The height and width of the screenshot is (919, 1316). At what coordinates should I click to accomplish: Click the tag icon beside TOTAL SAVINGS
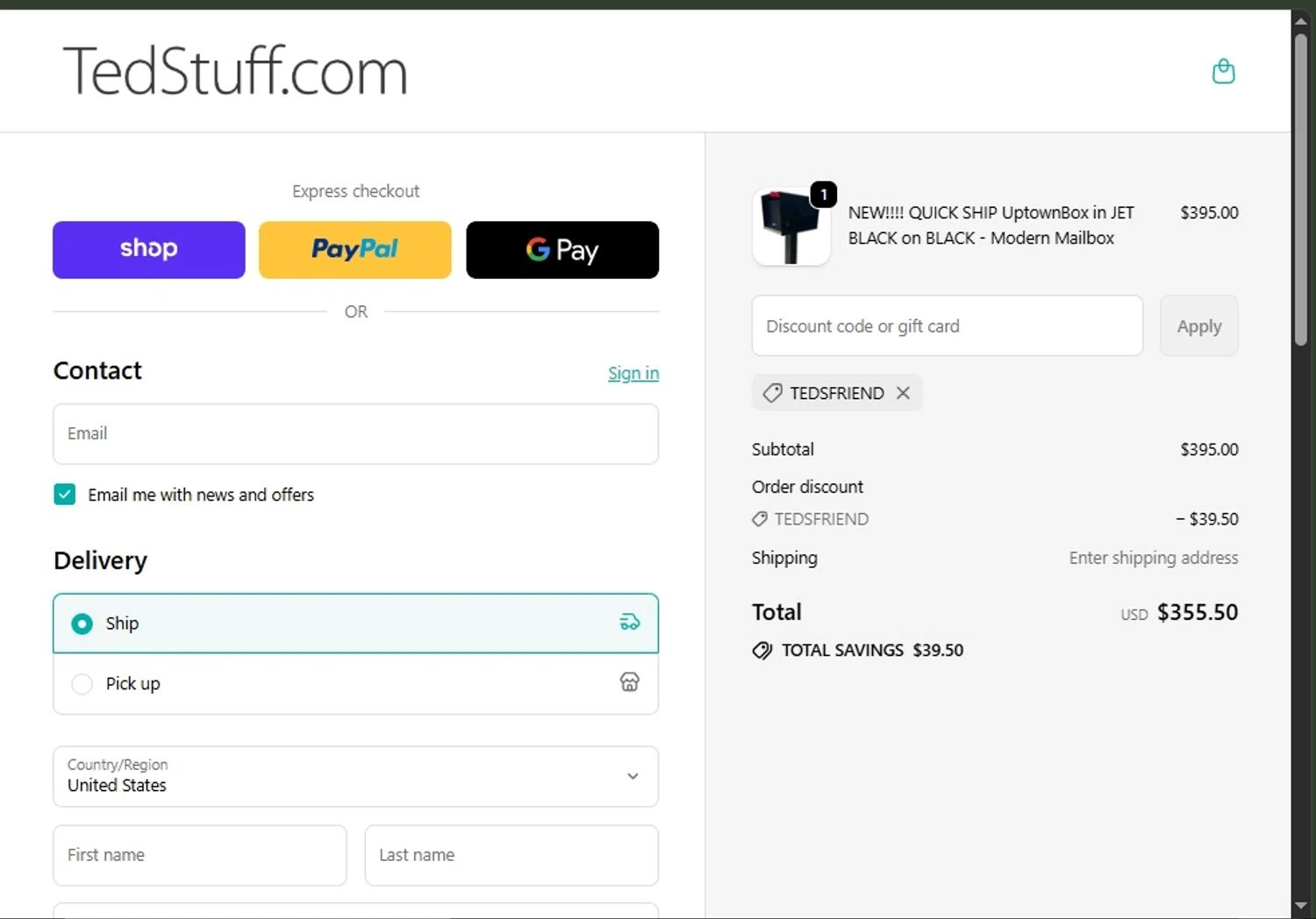(x=762, y=651)
